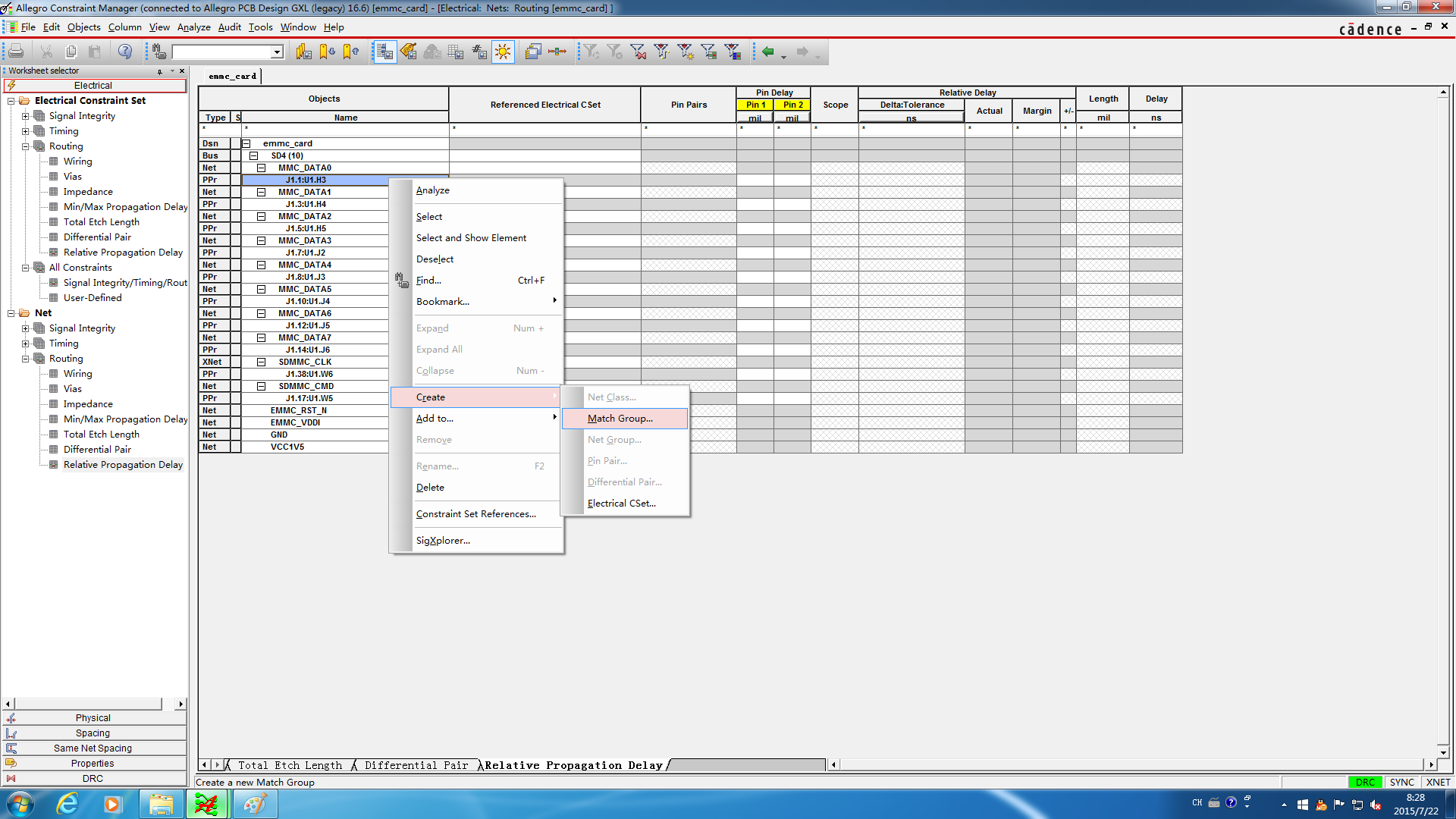
Task: Select Relative Propagation Delay under Net Routing
Action: click(123, 465)
